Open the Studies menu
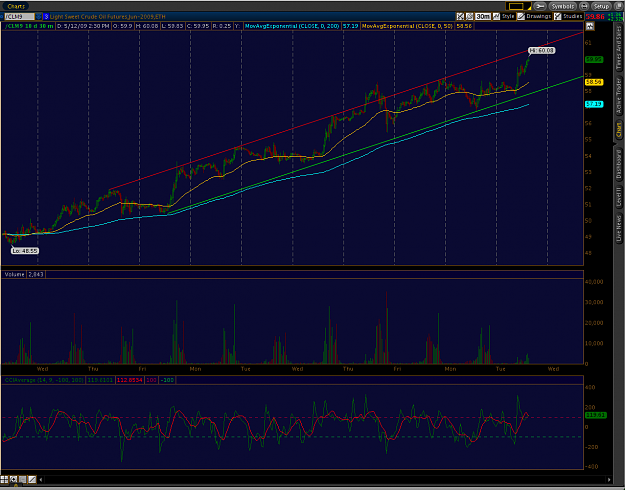The height and width of the screenshot is (490, 625). (573, 16)
